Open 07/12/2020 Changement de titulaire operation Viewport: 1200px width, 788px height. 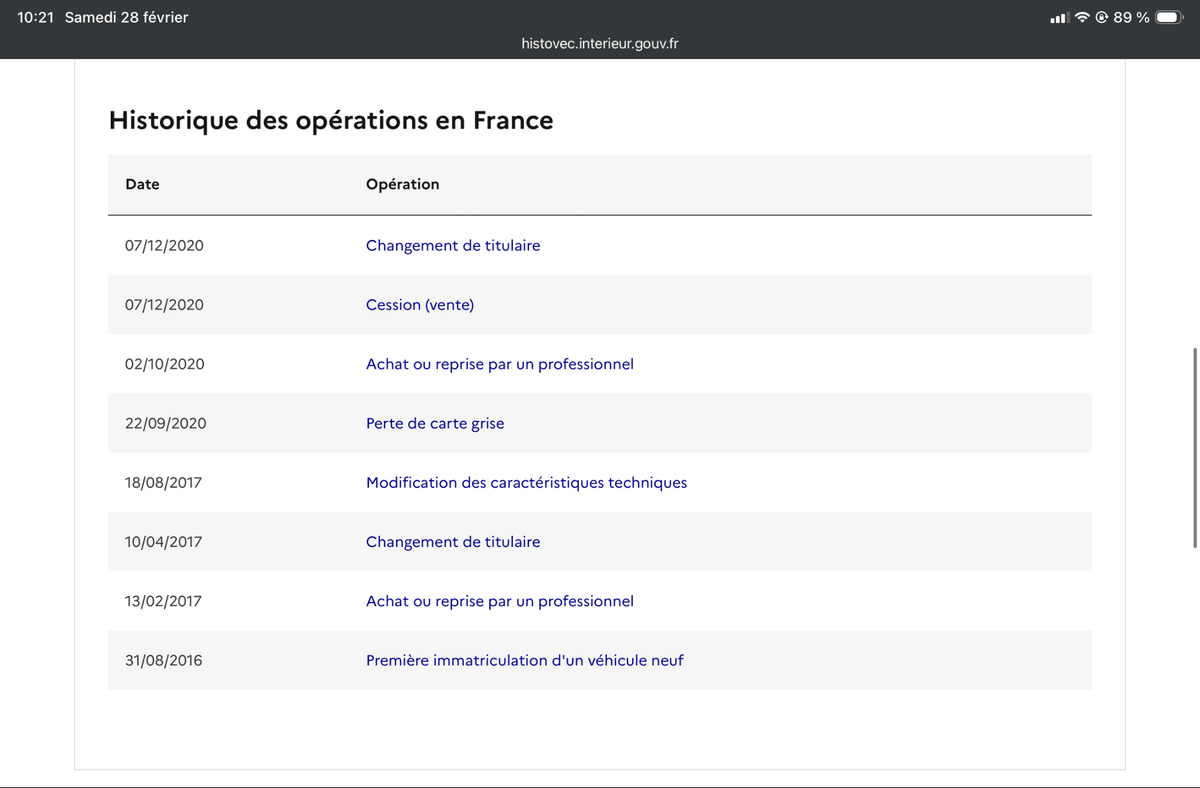point(453,245)
